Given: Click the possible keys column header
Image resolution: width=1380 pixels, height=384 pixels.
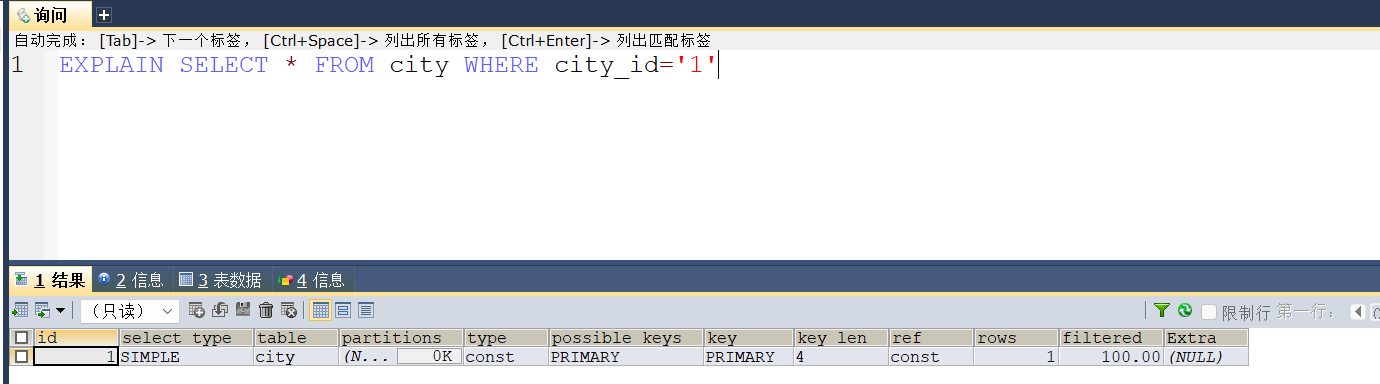Looking at the screenshot, I should [x=626, y=338].
